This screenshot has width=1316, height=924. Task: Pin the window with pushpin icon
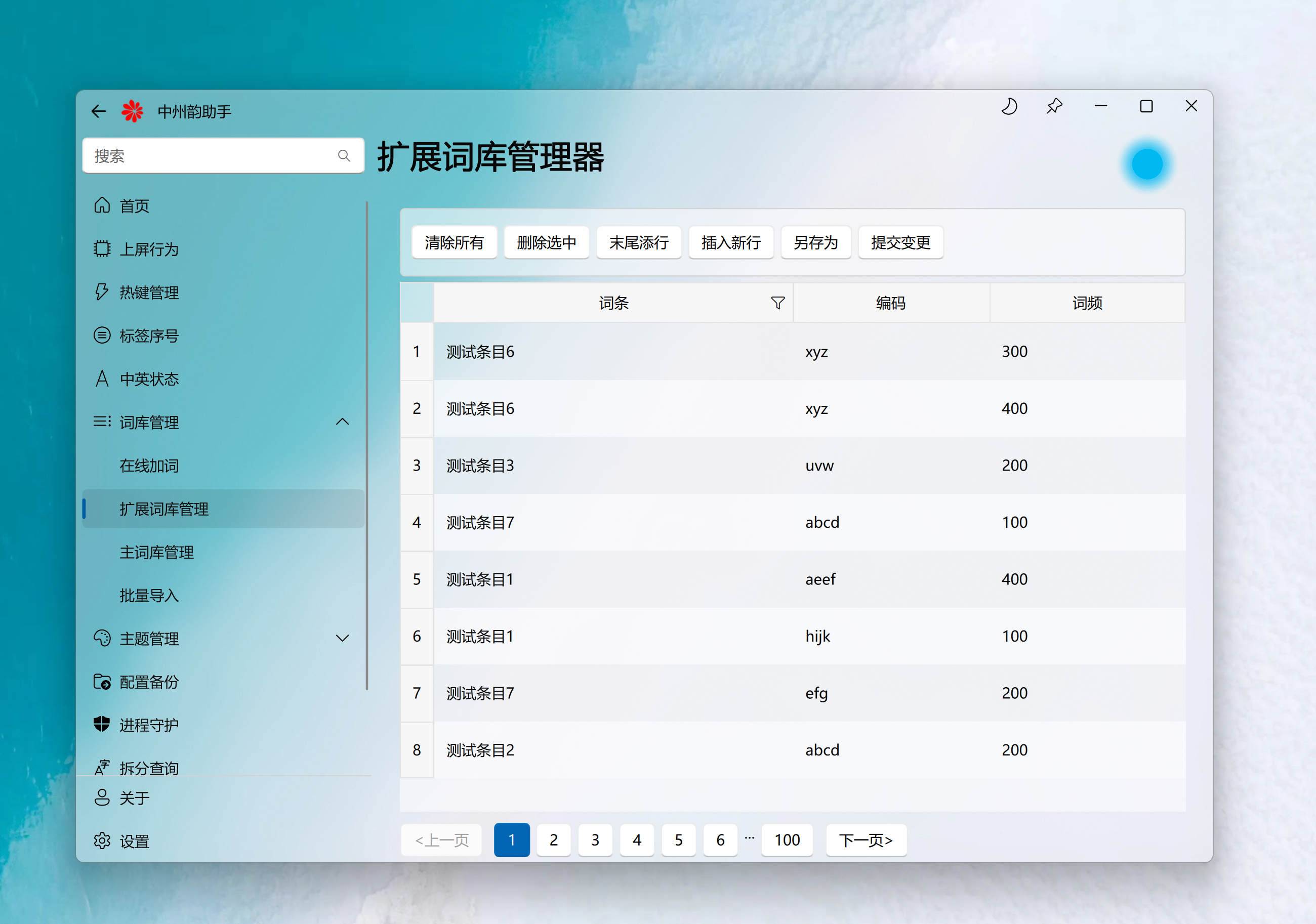point(1054,107)
